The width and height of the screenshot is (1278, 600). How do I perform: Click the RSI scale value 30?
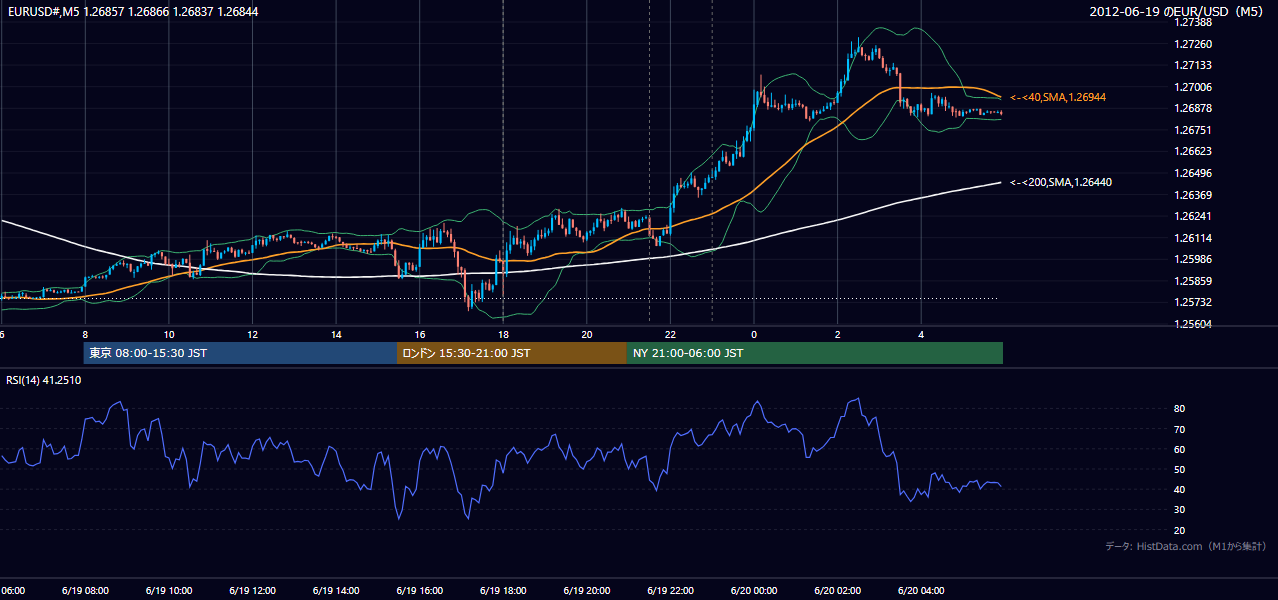[1180, 510]
